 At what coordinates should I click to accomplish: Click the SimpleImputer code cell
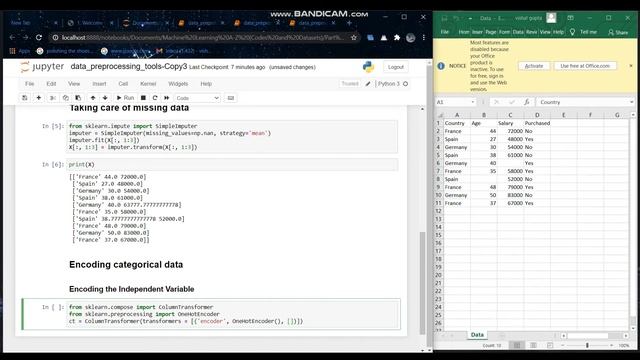click(x=232, y=136)
